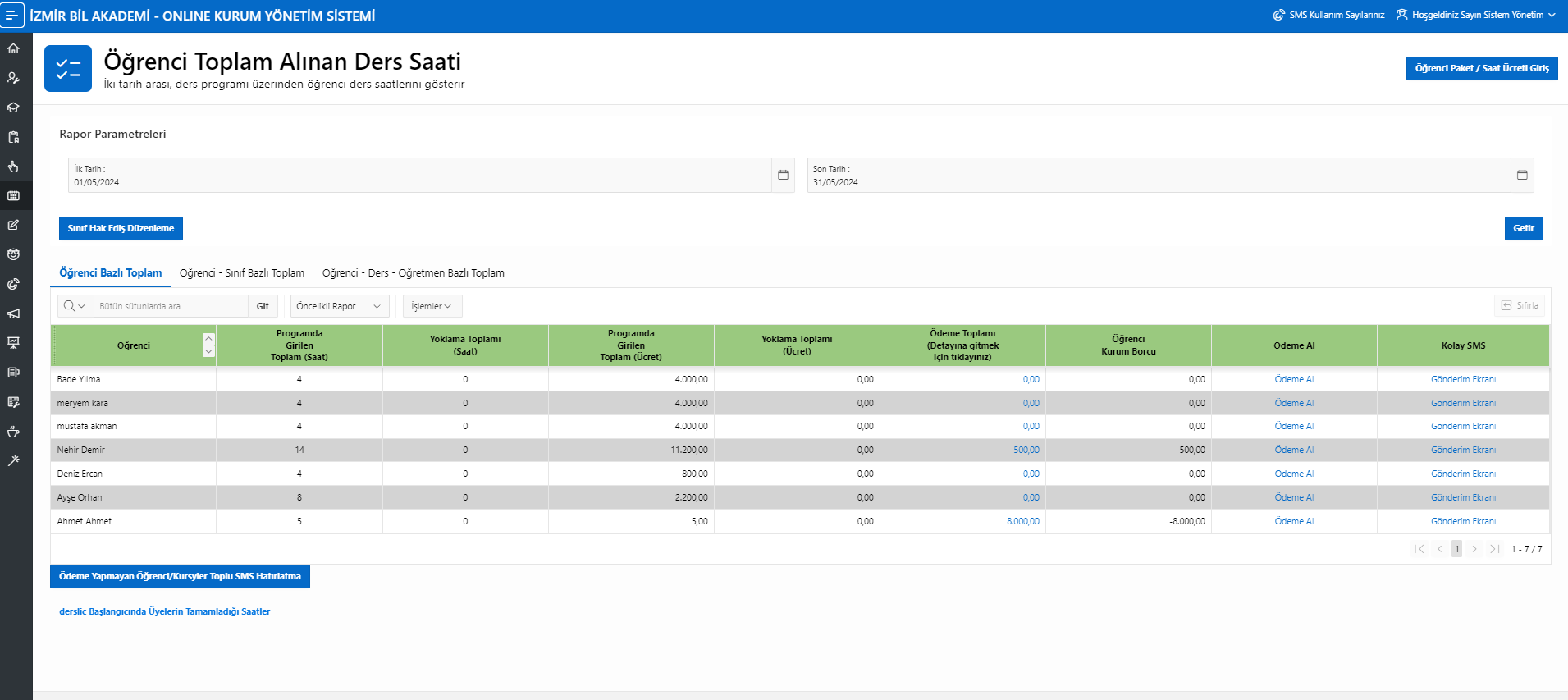This screenshot has width=1568, height=700.
Task: Click the Home icon in sidebar
Action: point(14,48)
